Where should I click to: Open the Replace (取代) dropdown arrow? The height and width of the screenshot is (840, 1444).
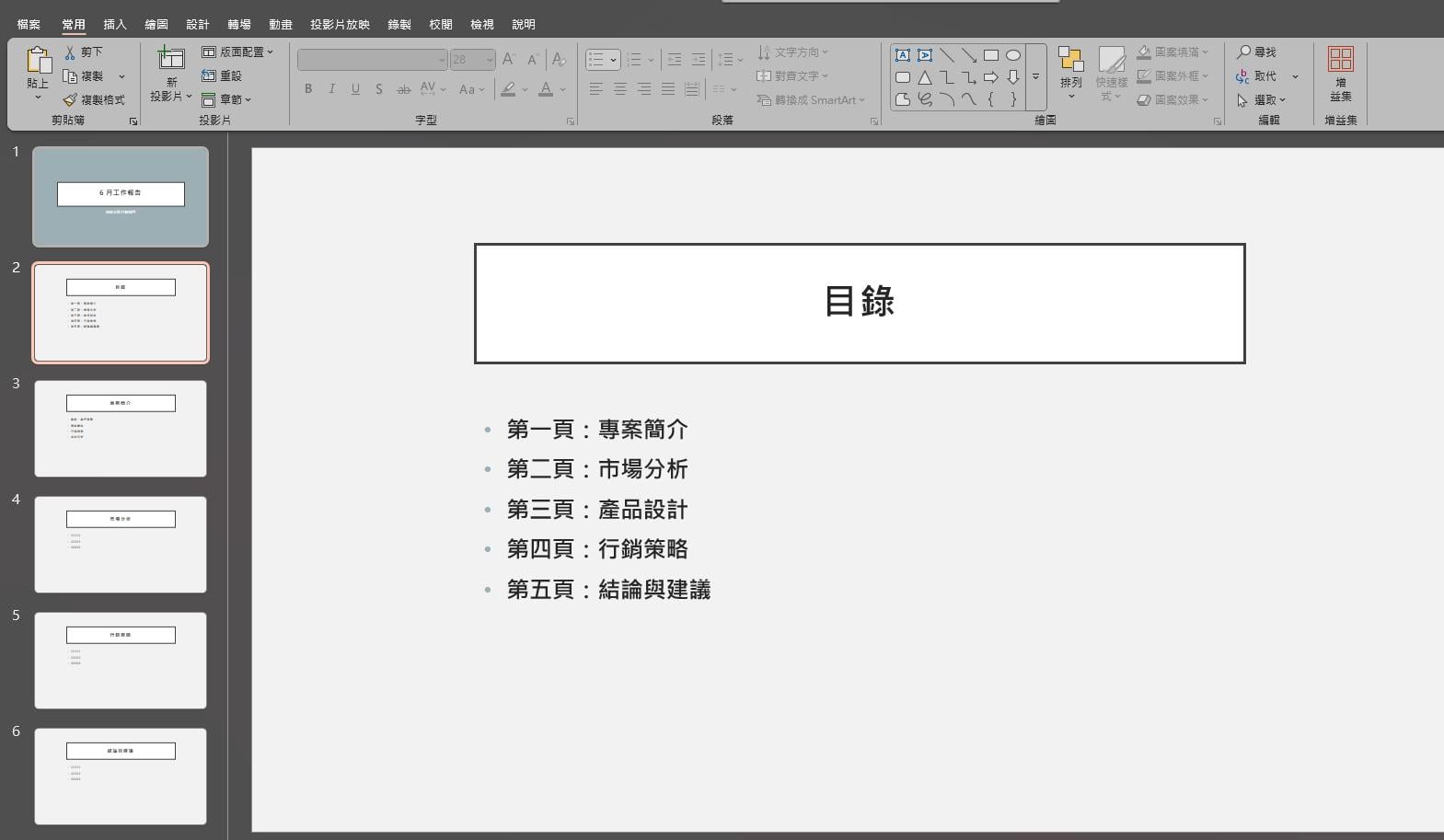click(x=1295, y=76)
